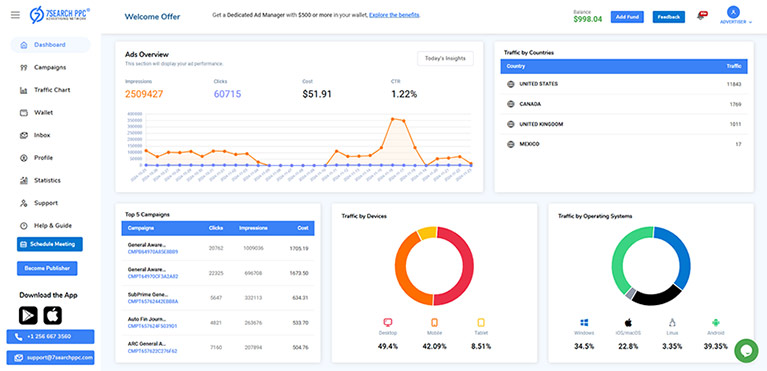Click the CTR value 1.22%

(404, 94)
